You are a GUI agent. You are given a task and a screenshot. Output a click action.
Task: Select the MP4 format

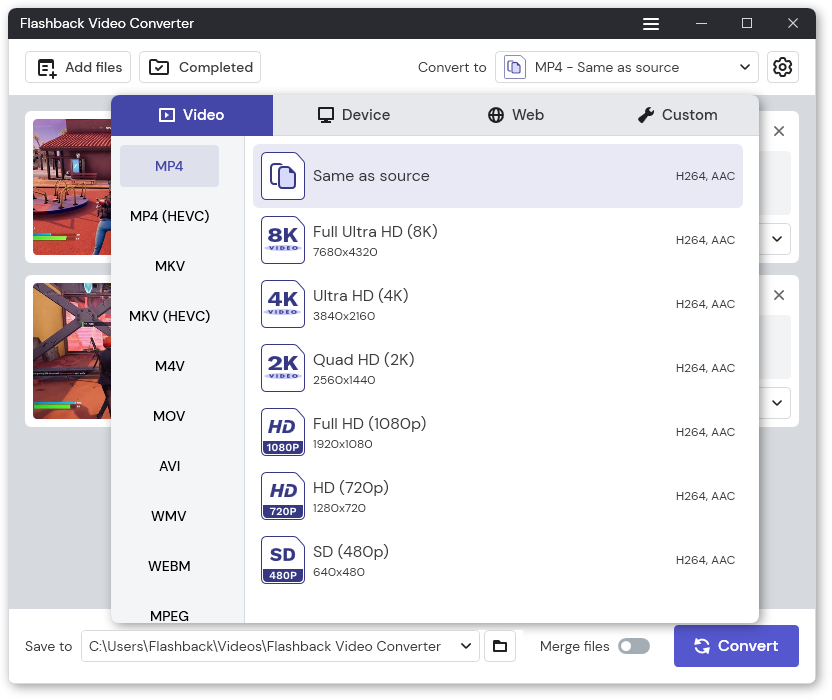pos(169,166)
